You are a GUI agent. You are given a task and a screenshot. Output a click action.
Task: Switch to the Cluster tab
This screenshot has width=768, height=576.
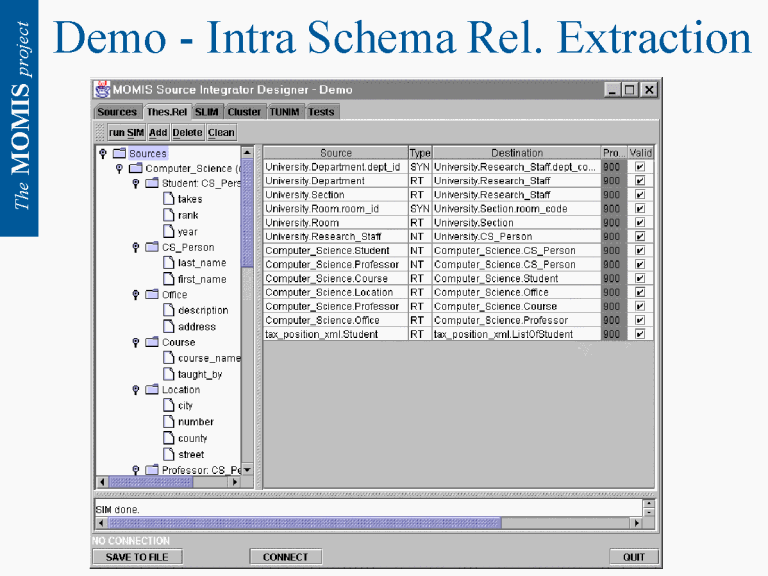click(x=244, y=112)
